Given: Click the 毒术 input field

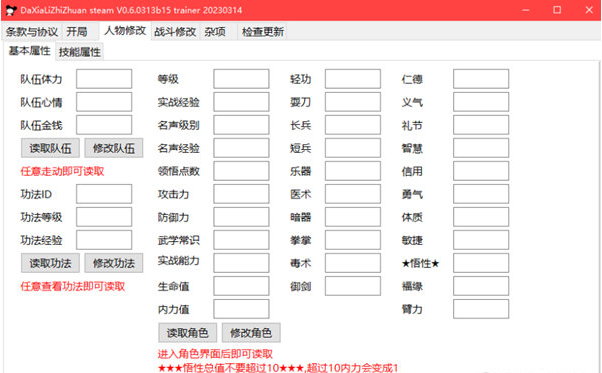Looking at the screenshot, I should (x=353, y=263).
